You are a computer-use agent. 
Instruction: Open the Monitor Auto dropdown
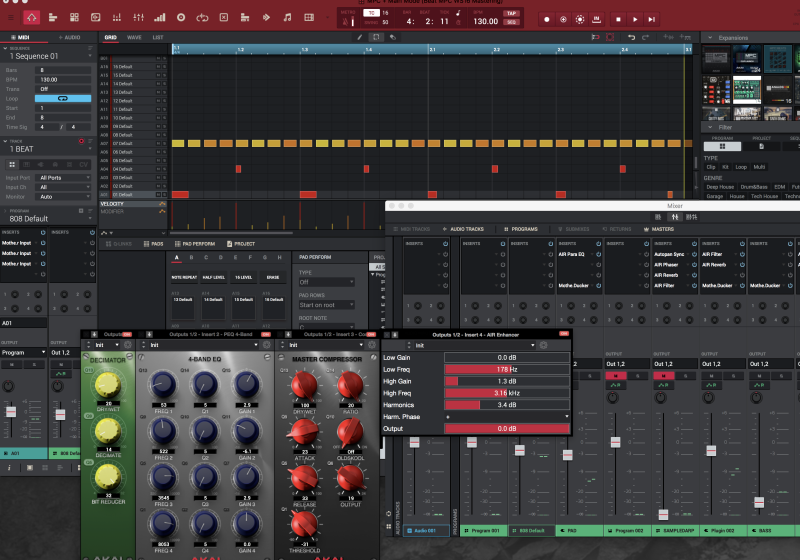[x=64, y=197]
